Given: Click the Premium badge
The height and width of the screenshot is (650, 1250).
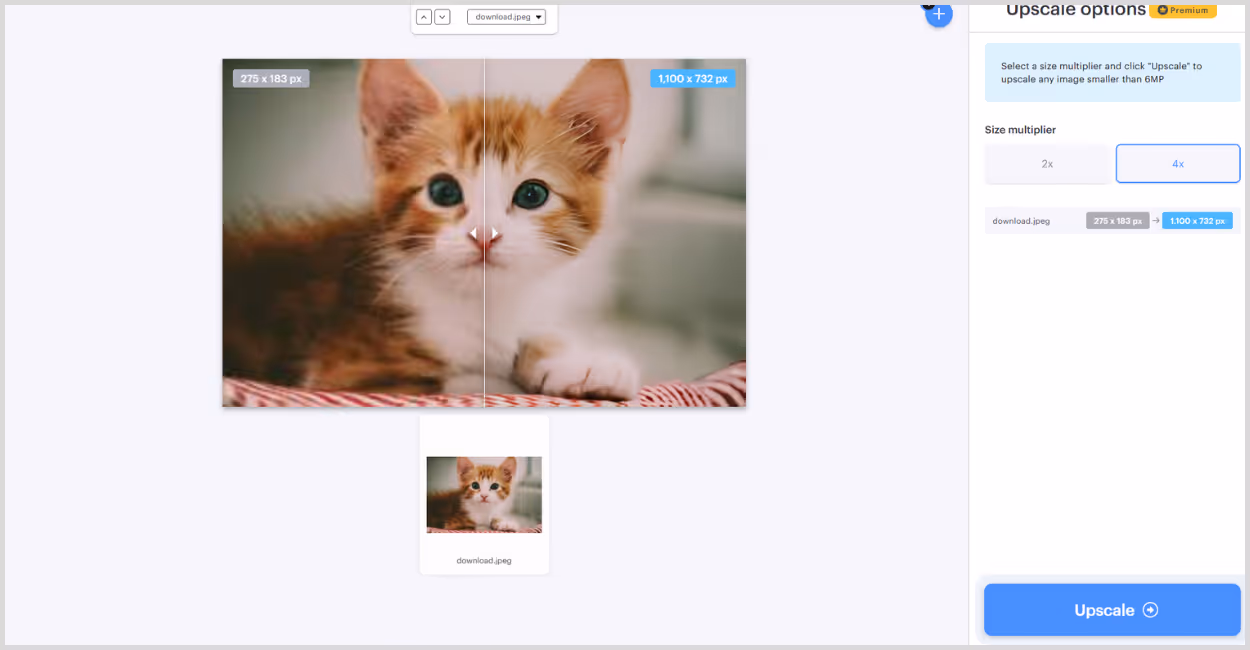Looking at the screenshot, I should 1182,10.
